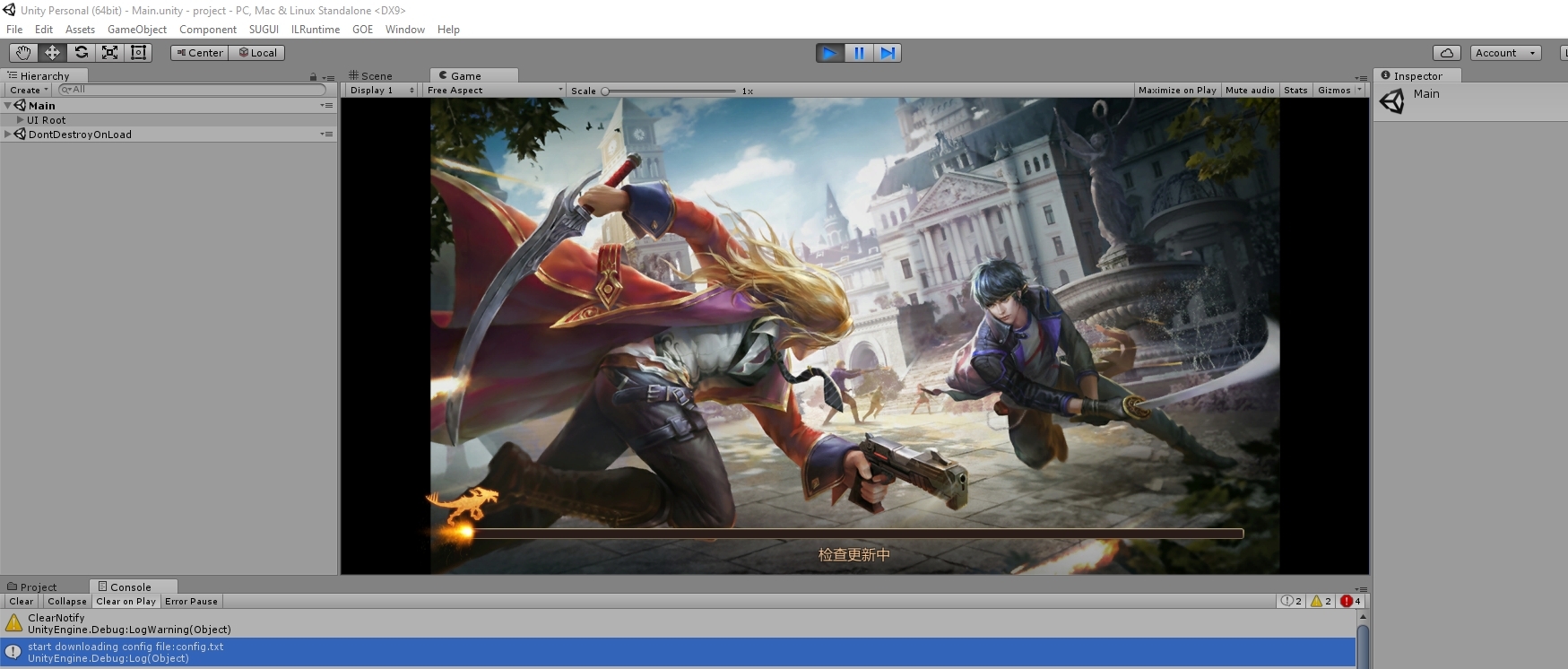Click the Console vertical scrollbar

point(1363,639)
